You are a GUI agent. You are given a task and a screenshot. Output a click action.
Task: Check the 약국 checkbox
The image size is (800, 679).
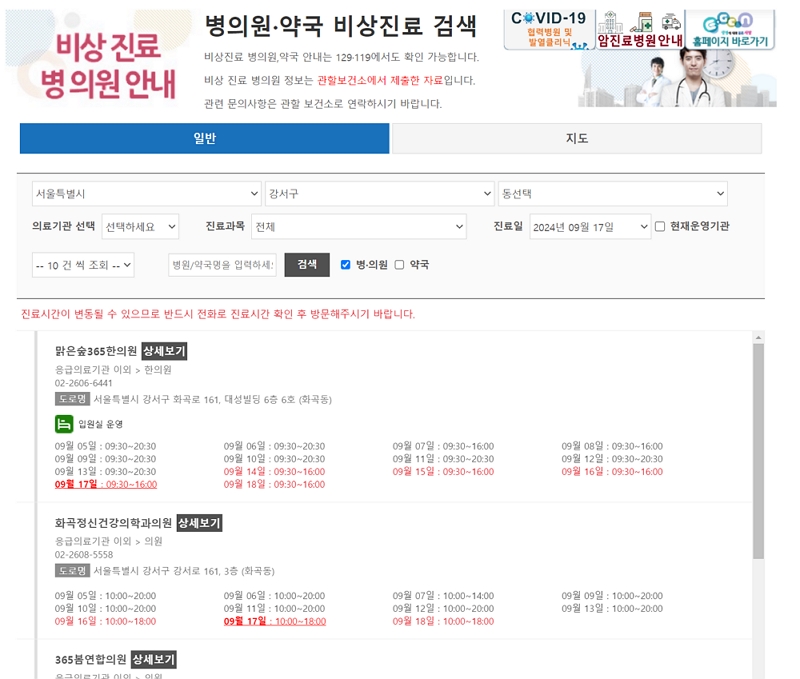coord(399,264)
